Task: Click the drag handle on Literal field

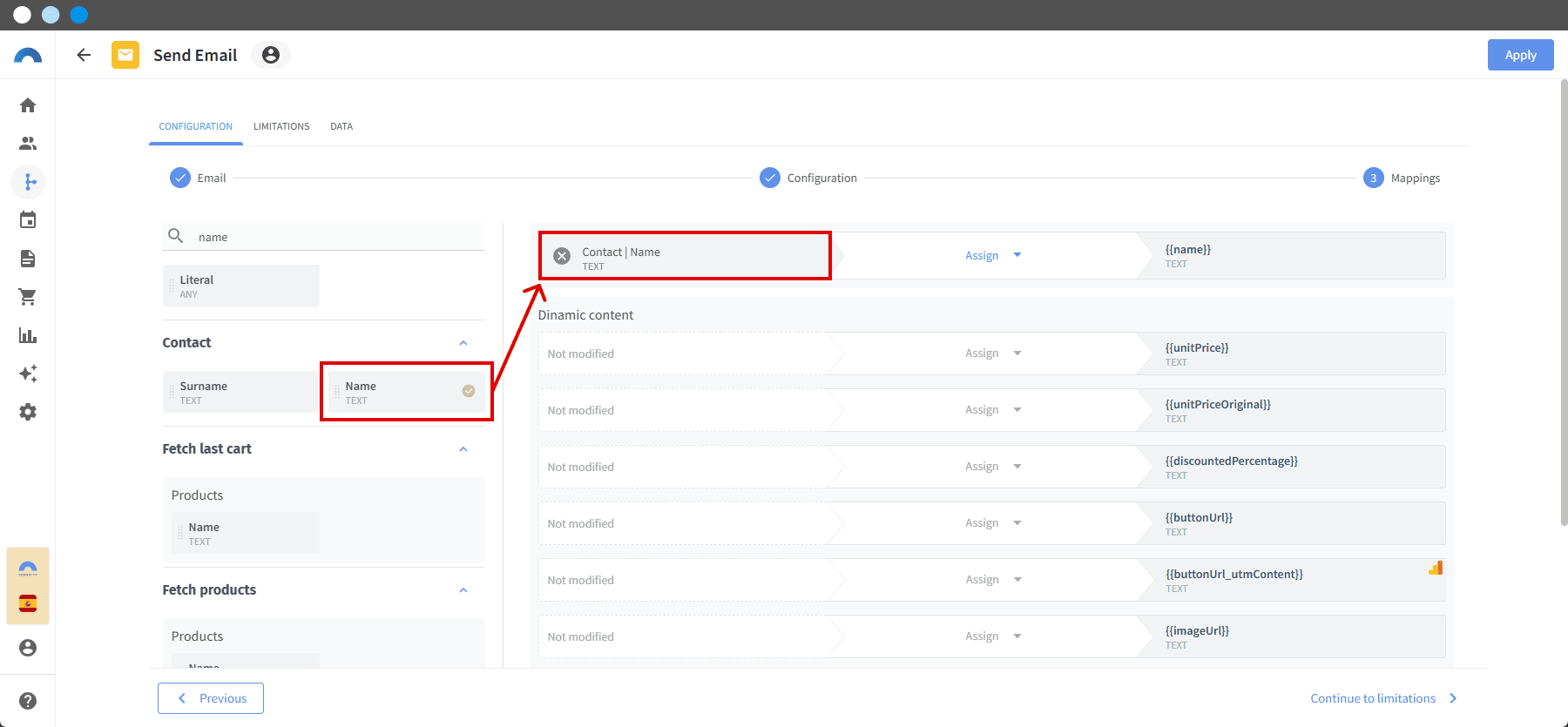Action: point(171,286)
